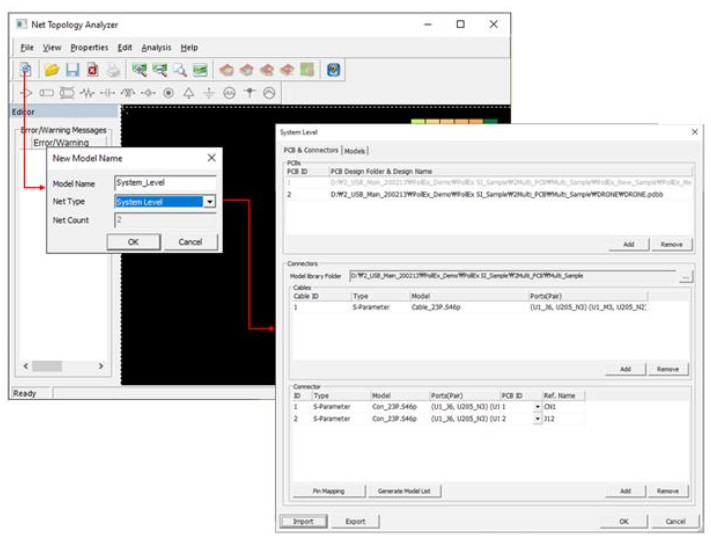This screenshot has width=711, height=537.
Task: Open PCB ID dropdown for connector J12
Action: (537, 419)
